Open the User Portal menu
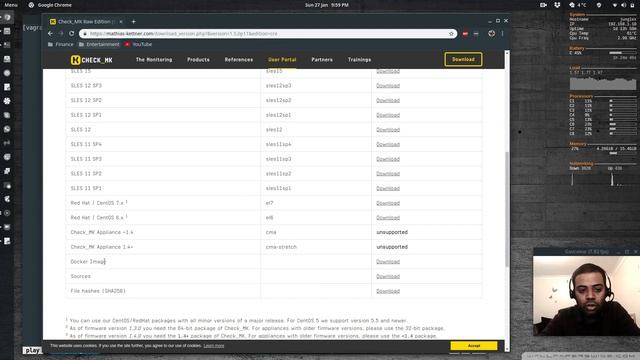 (282, 60)
